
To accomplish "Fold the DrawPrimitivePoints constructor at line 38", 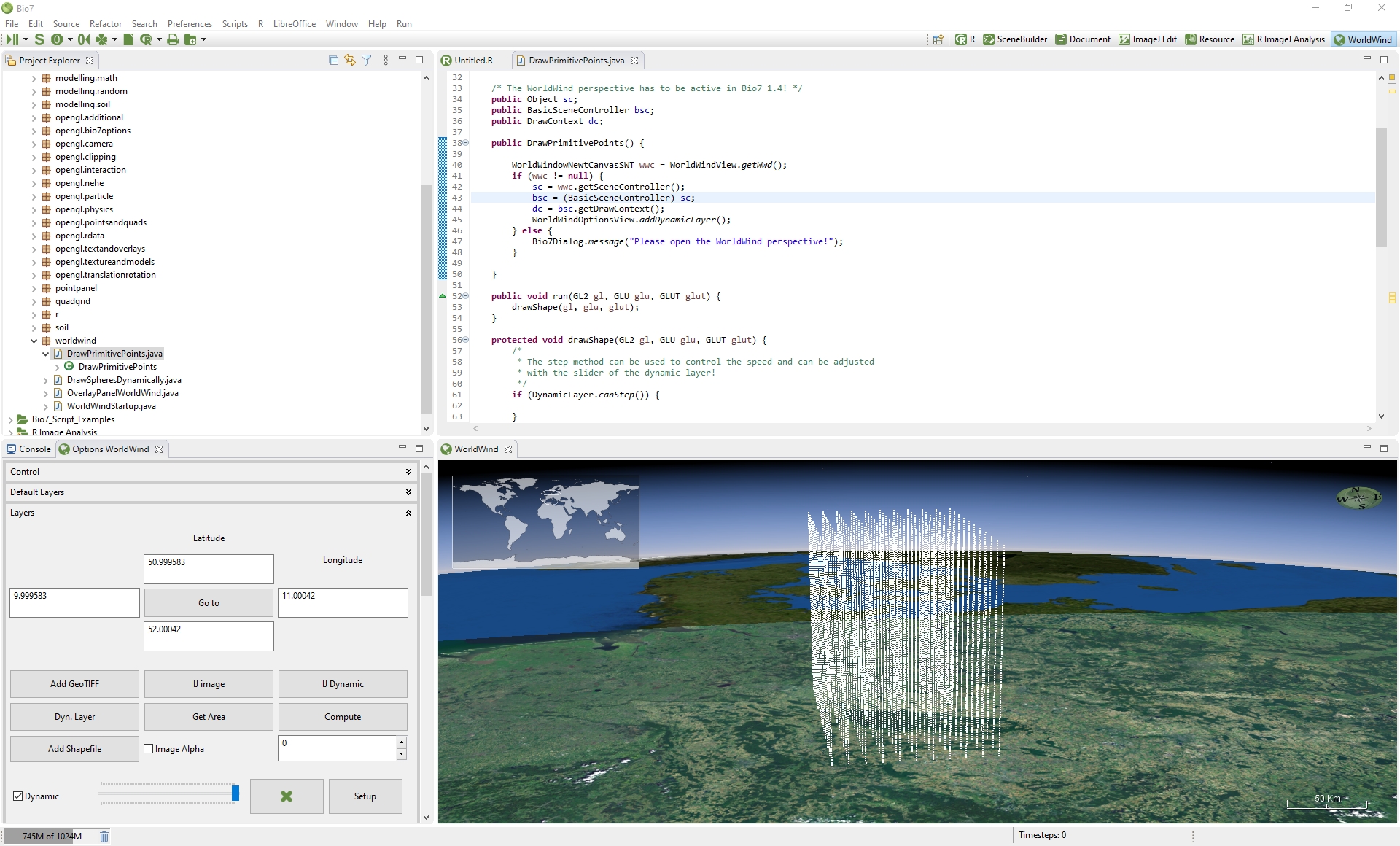I will pyautogui.click(x=466, y=143).
